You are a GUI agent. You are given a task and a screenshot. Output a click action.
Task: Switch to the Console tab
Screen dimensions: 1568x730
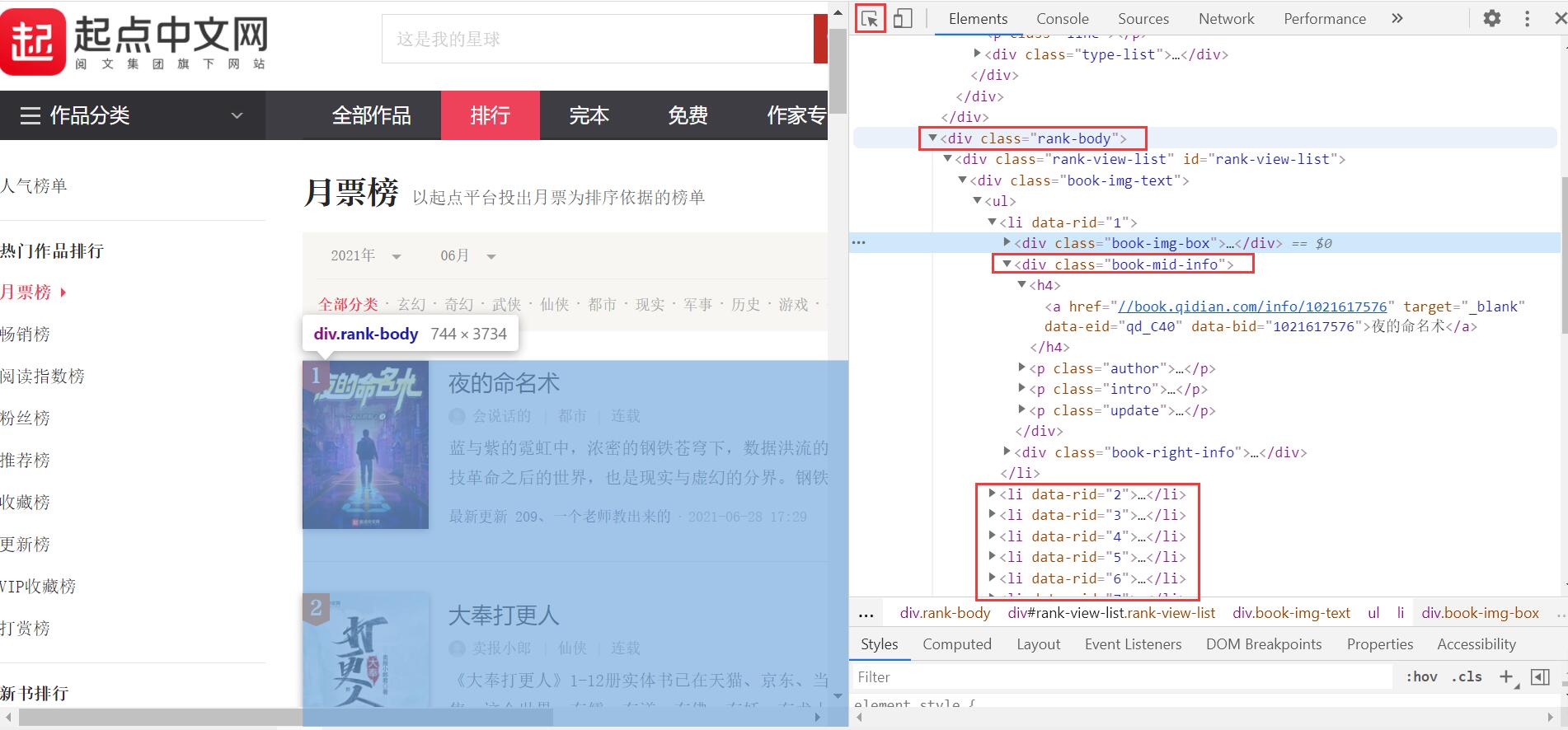point(1062,18)
